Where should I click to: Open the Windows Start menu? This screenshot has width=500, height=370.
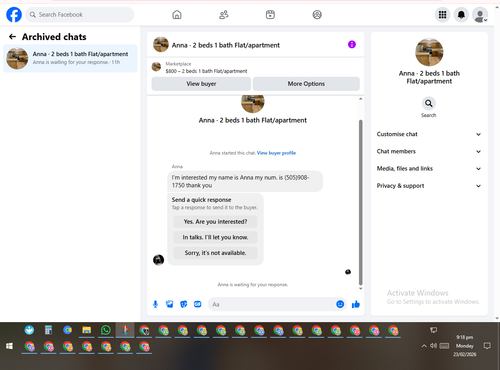click(x=9, y=346)
